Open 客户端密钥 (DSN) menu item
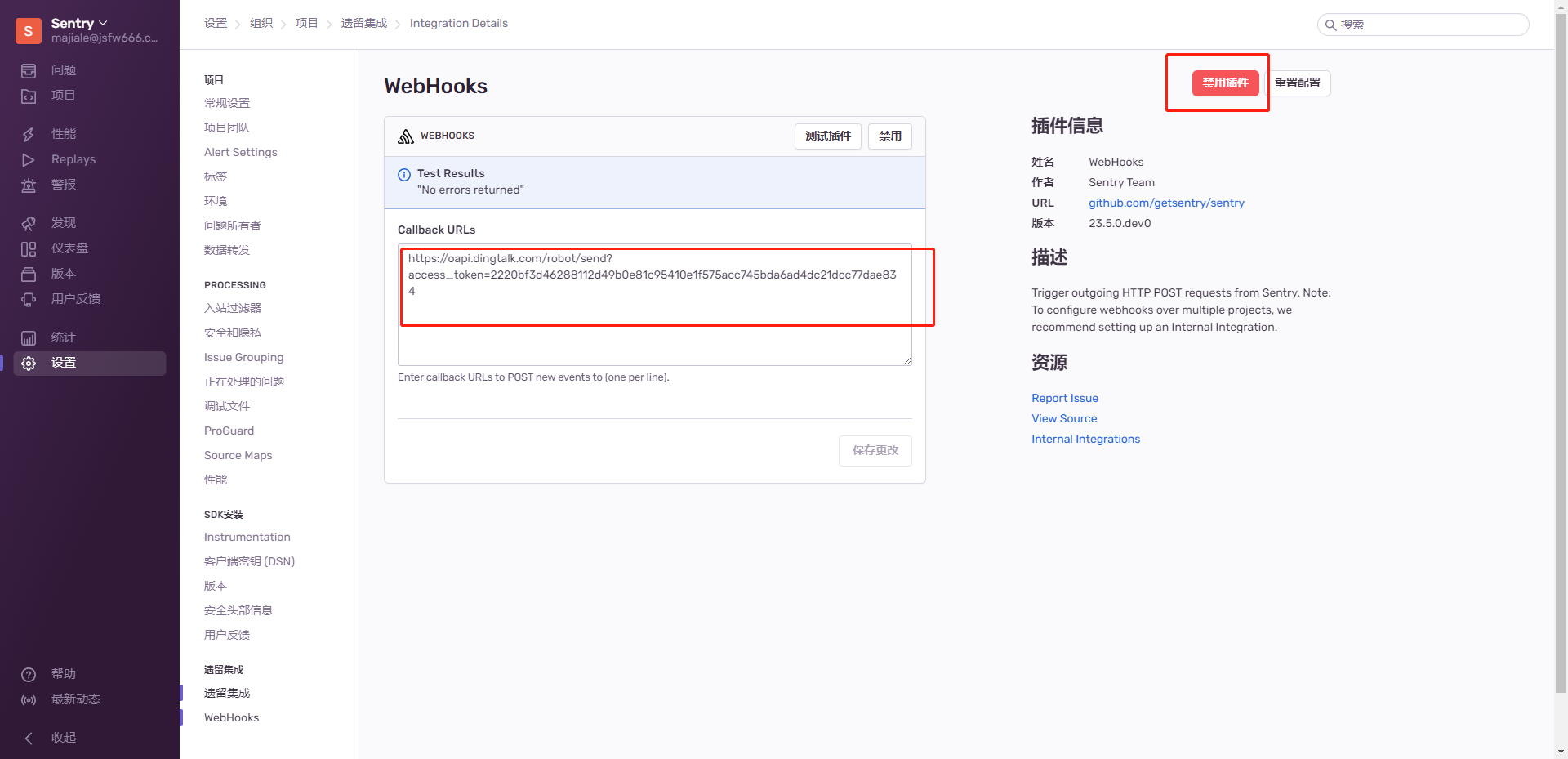This screenshot has width=1568, height=759. pos(249,561)
